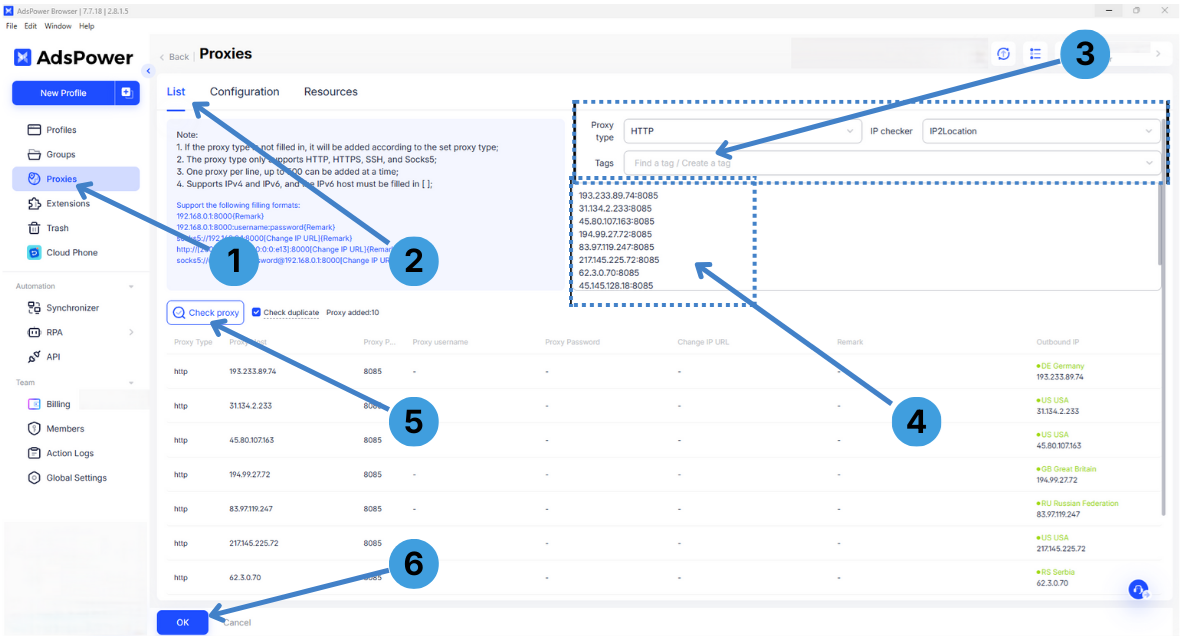Select proxy host 194.99.27.72 cell
This screenshot has height=644, width=1181.
coord(249,475)
